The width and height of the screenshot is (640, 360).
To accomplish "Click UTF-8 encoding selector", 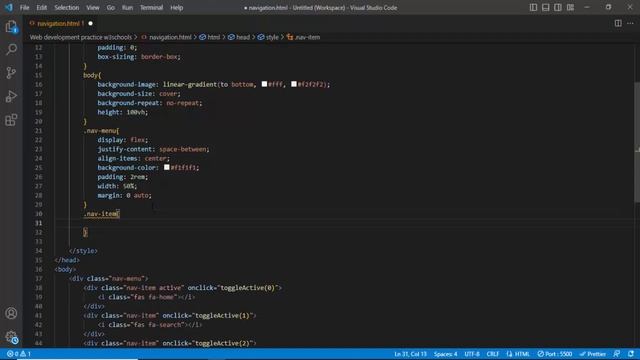I will pos(472,354).
